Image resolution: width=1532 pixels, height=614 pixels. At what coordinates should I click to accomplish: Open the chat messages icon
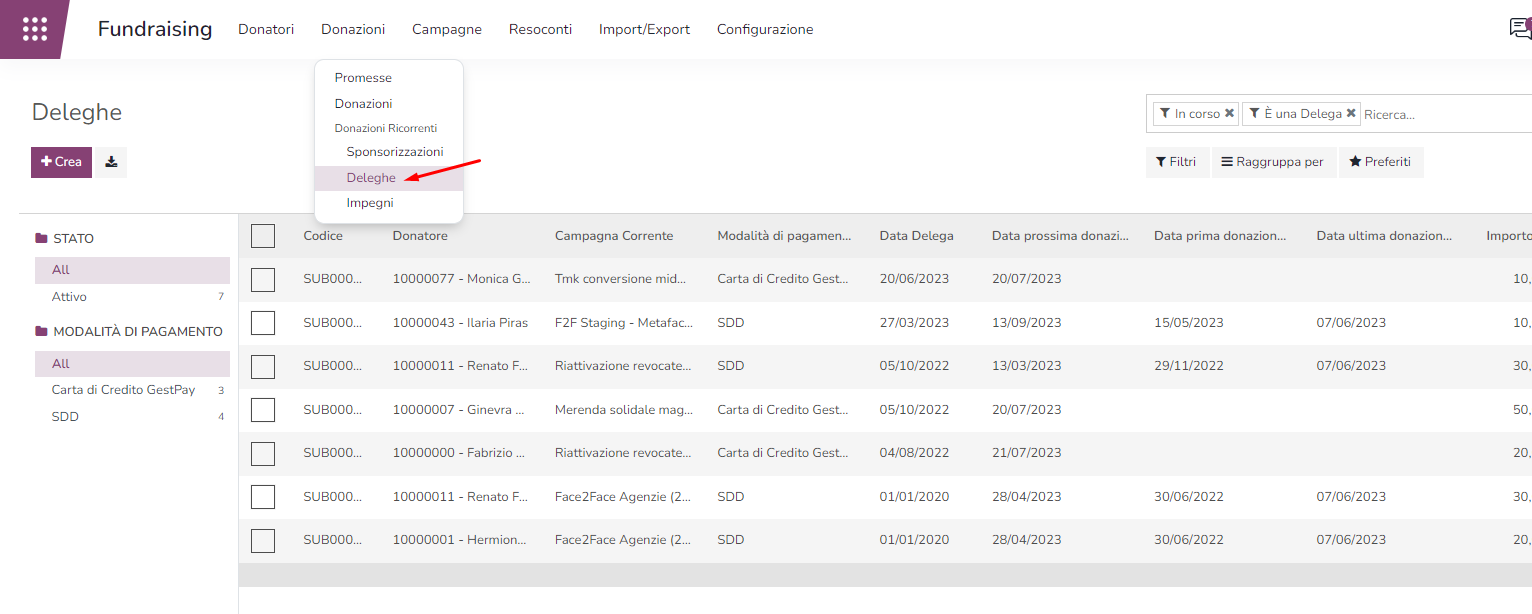pyautogui.click(x=1519, y=29)
